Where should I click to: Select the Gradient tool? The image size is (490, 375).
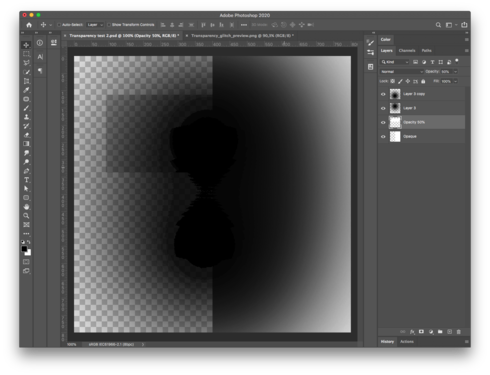(x=26, y=144)
